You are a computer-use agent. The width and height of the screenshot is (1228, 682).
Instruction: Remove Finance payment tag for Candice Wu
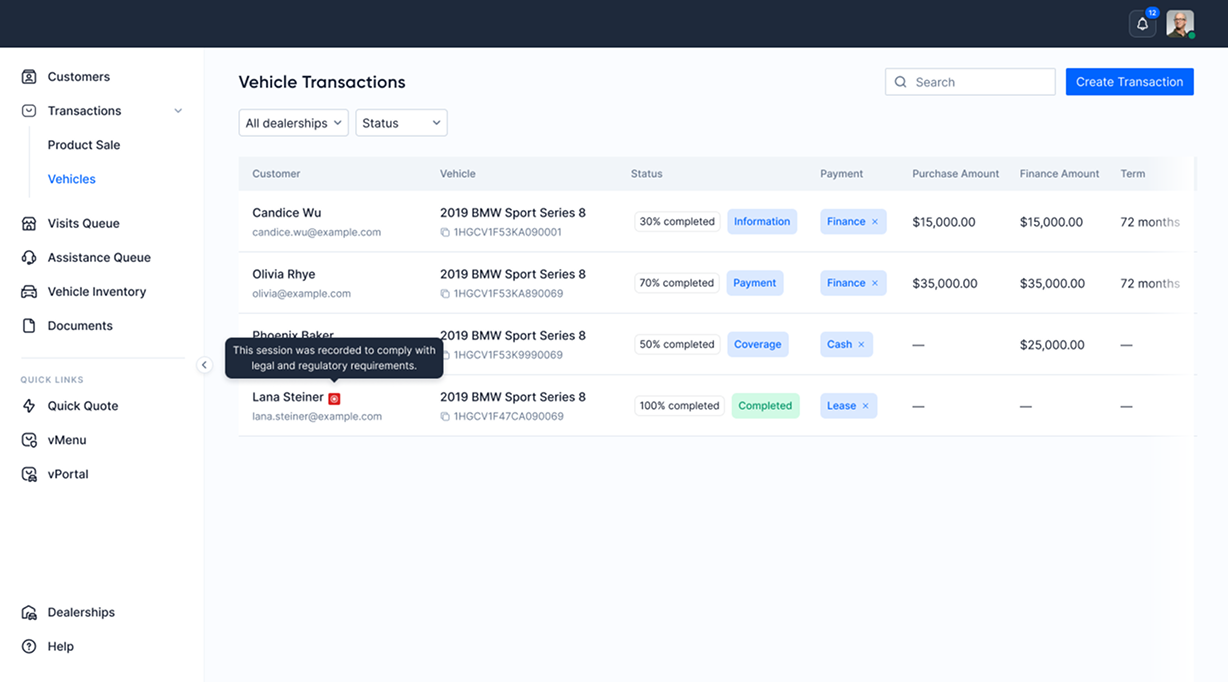coord(875,222)
